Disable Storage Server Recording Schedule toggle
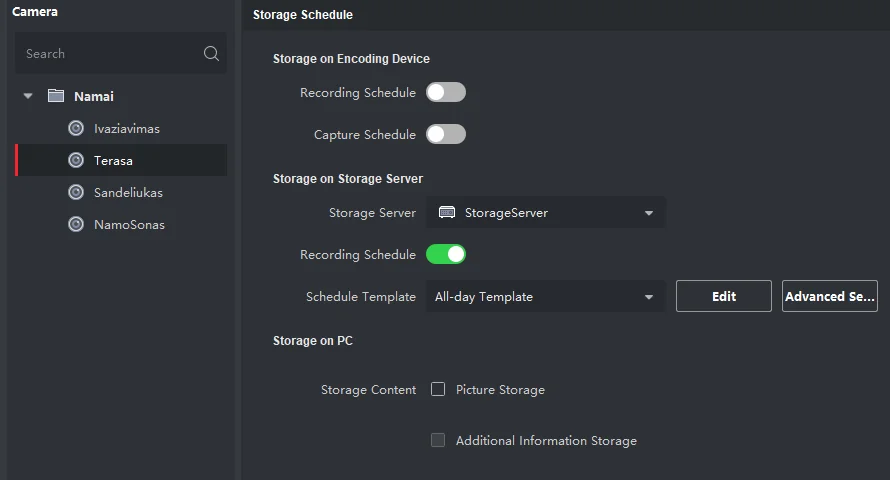890x480 pixels. pos(446,255)
